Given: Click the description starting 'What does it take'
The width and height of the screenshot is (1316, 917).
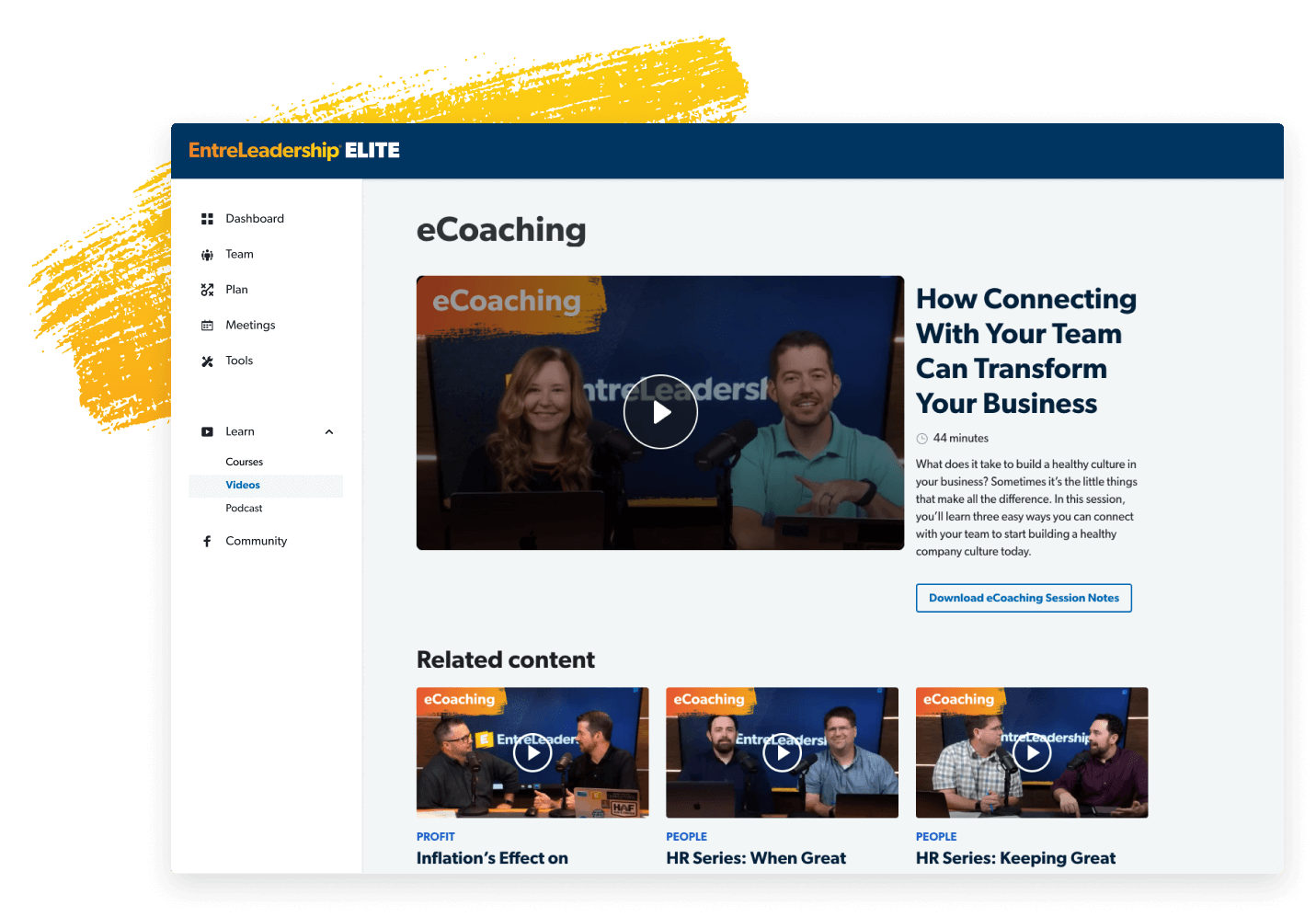Looking at the screenshot, I should pos(1026,508).
